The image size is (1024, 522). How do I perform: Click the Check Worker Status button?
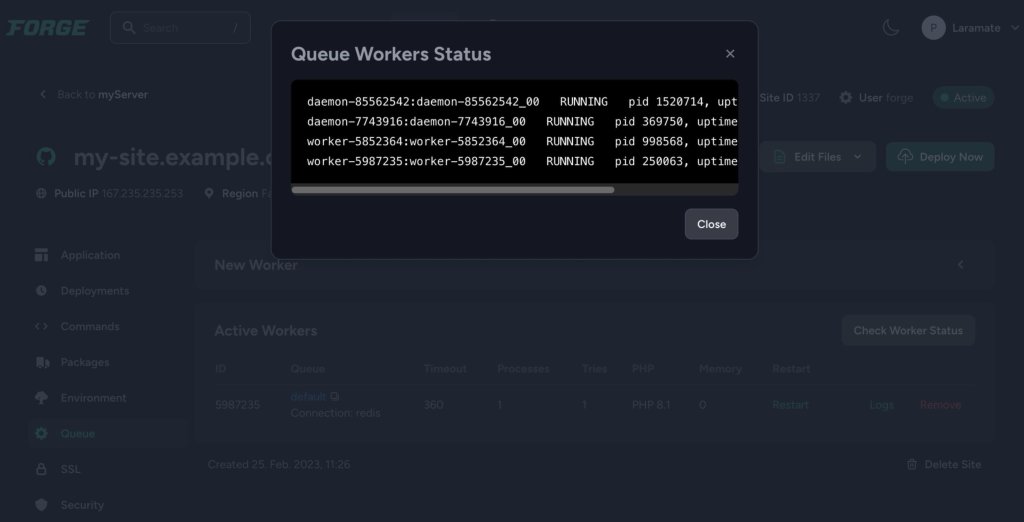pos(908,331)
